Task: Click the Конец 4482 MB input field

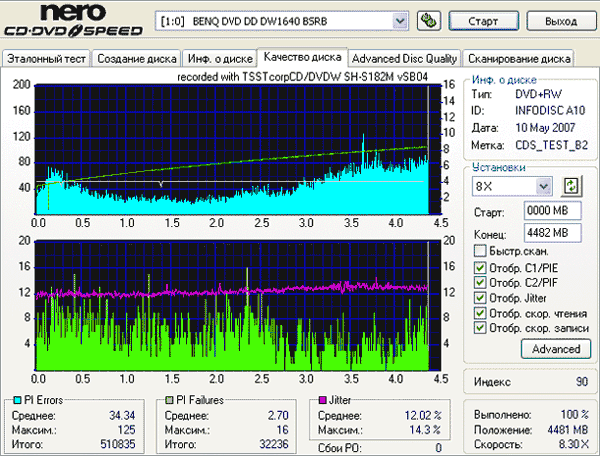Action: click(x=553, y=233)
